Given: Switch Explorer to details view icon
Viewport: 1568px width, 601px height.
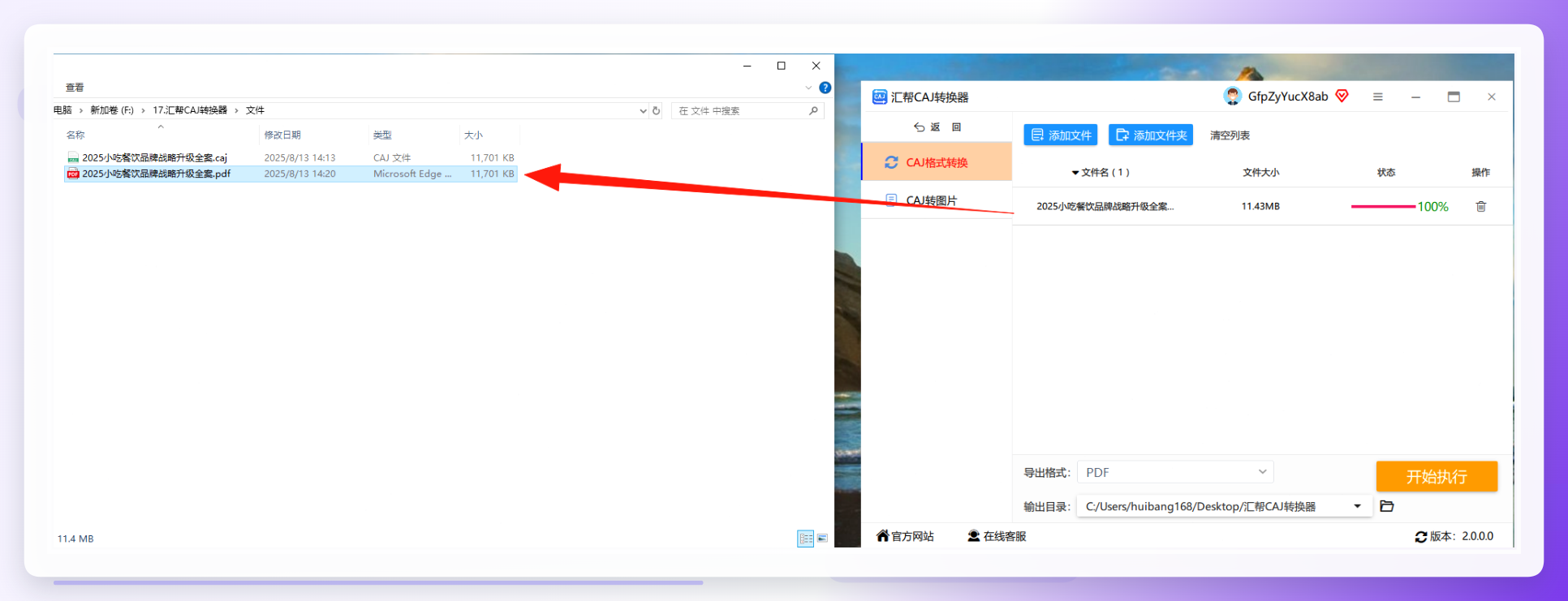Looking at the screenshot, I should coord(805,539).
